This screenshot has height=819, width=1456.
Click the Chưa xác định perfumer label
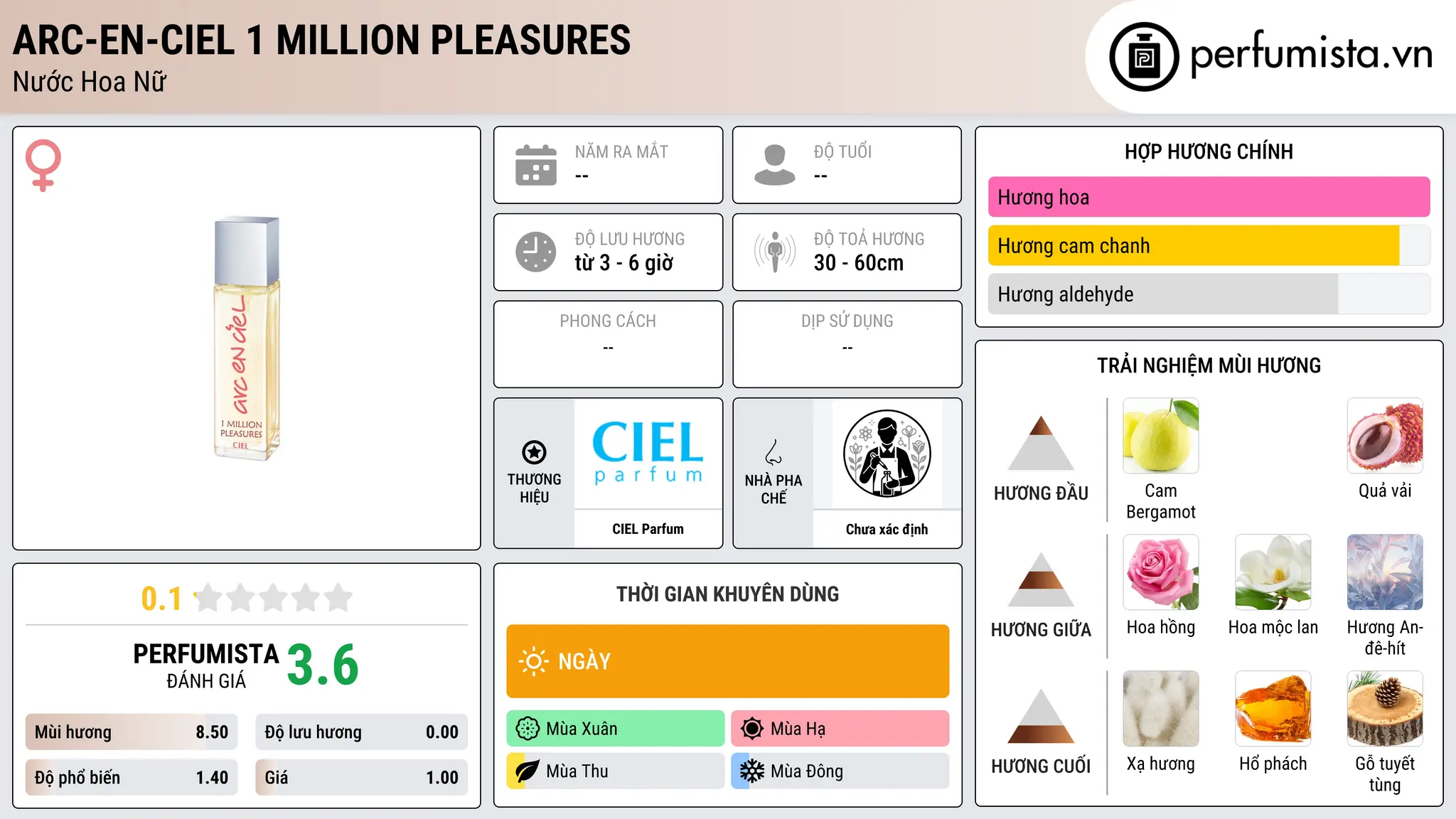pos(887,529)
